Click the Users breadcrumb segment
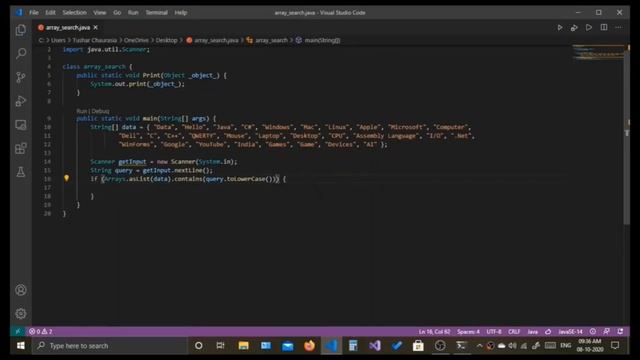Image resolution: width=640 pixels, height=360 pixels. point(58,40)
